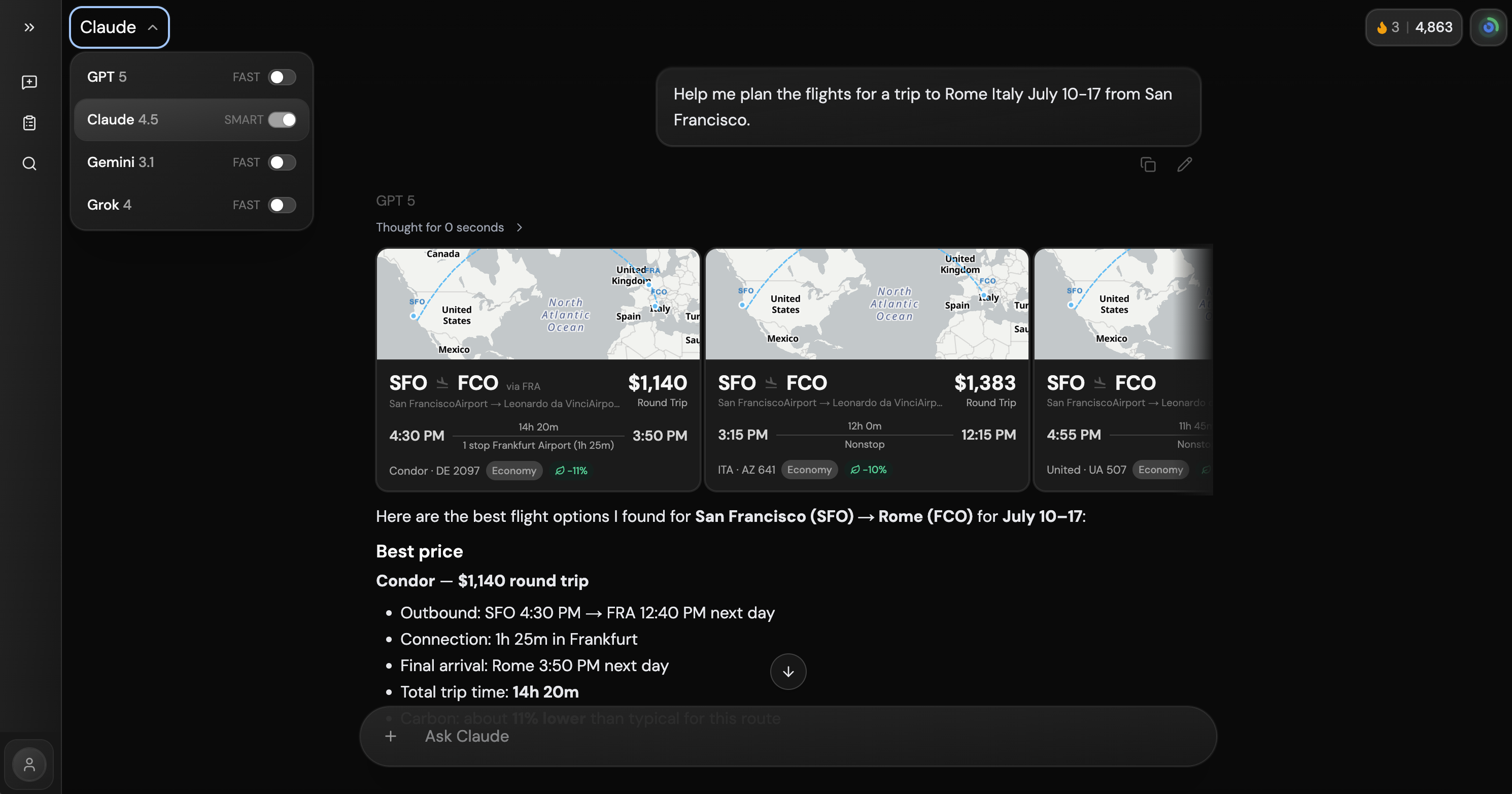This screenshot has width=1512, height=794.
Task: Turn off the Claude 4.5 switch
Action: [x=282, y=119]
